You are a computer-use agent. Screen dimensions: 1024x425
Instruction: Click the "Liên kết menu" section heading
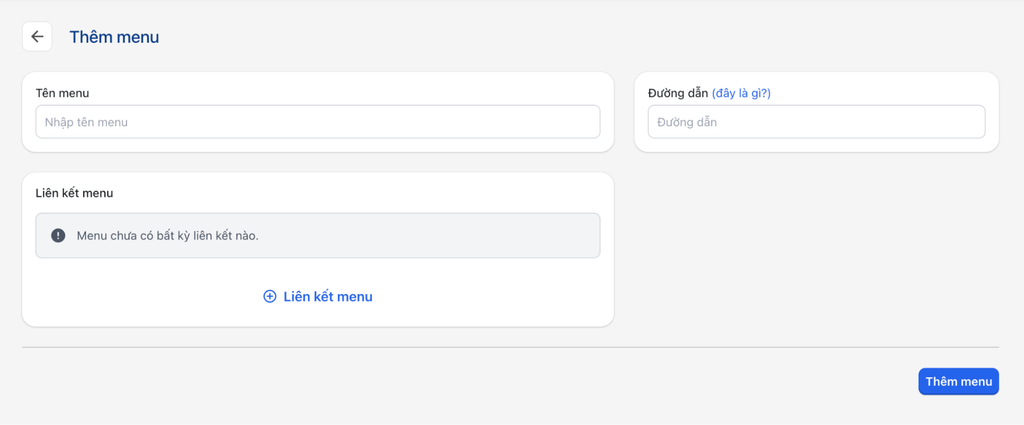click(74, 193)
